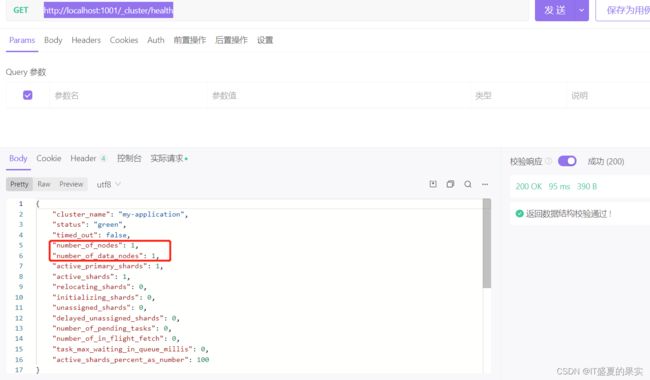Image resolution: width=650 pixels, height=380 pixels.
Task: Open the 前置操作 tab
Action: 190,40
